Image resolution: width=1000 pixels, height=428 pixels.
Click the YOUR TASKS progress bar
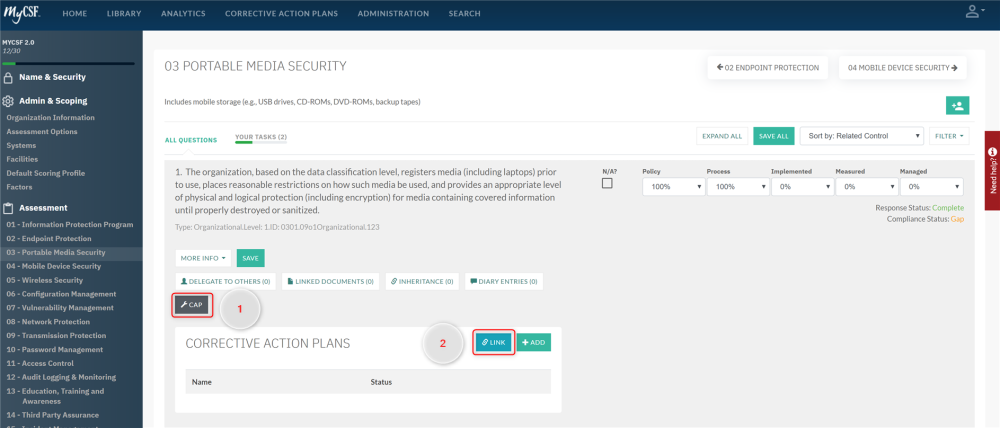click(261, 143)
